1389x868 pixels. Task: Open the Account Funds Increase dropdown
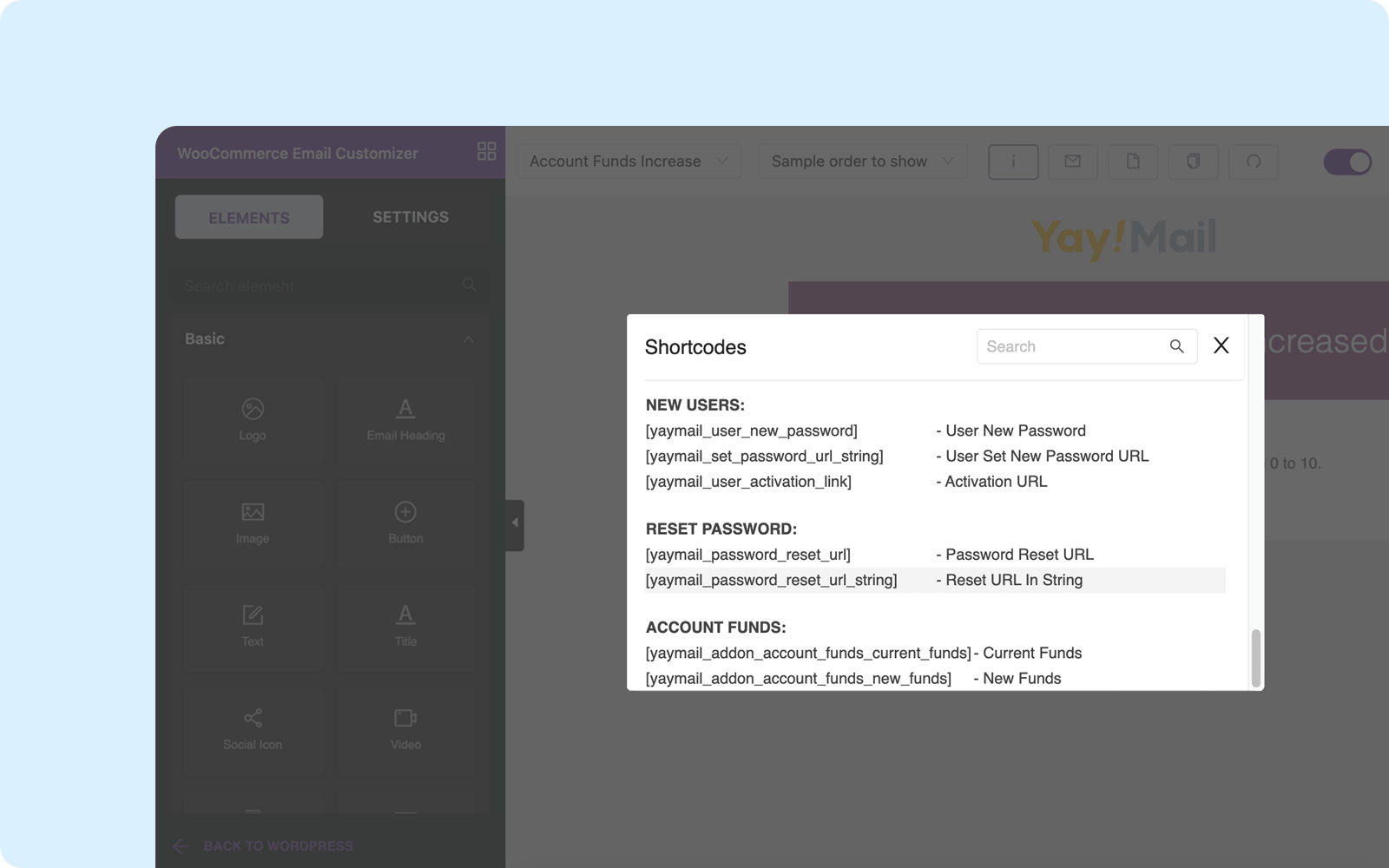point(629,161)
